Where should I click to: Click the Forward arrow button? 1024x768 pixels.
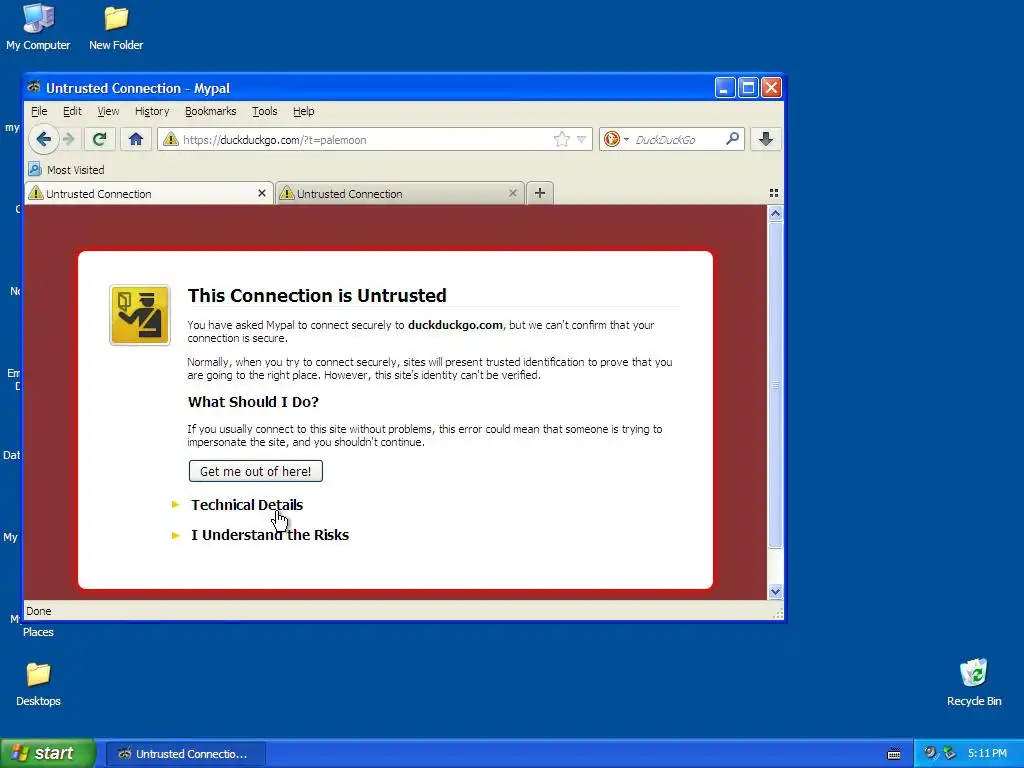coord(69,139)
